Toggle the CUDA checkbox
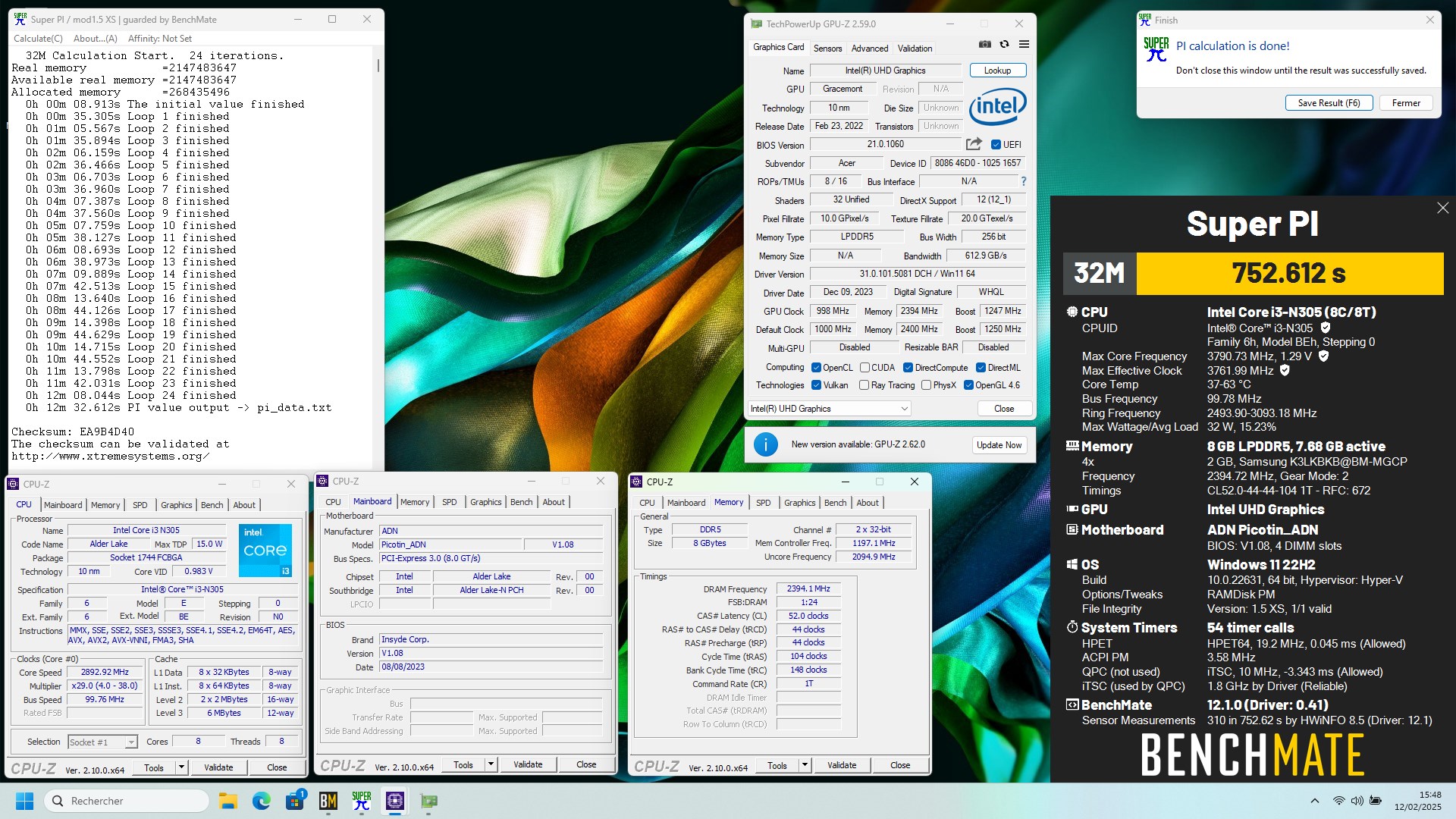The height and width of the screenshot is (819, 1456). point(864,368)
